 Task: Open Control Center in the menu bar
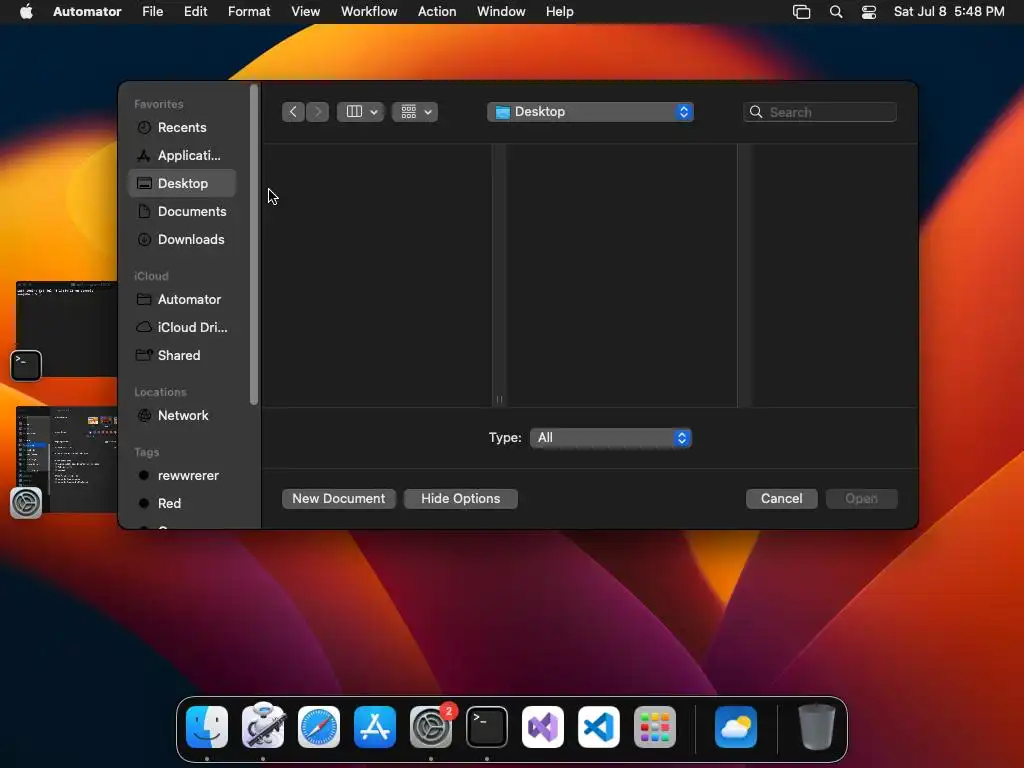pos(869,12)
